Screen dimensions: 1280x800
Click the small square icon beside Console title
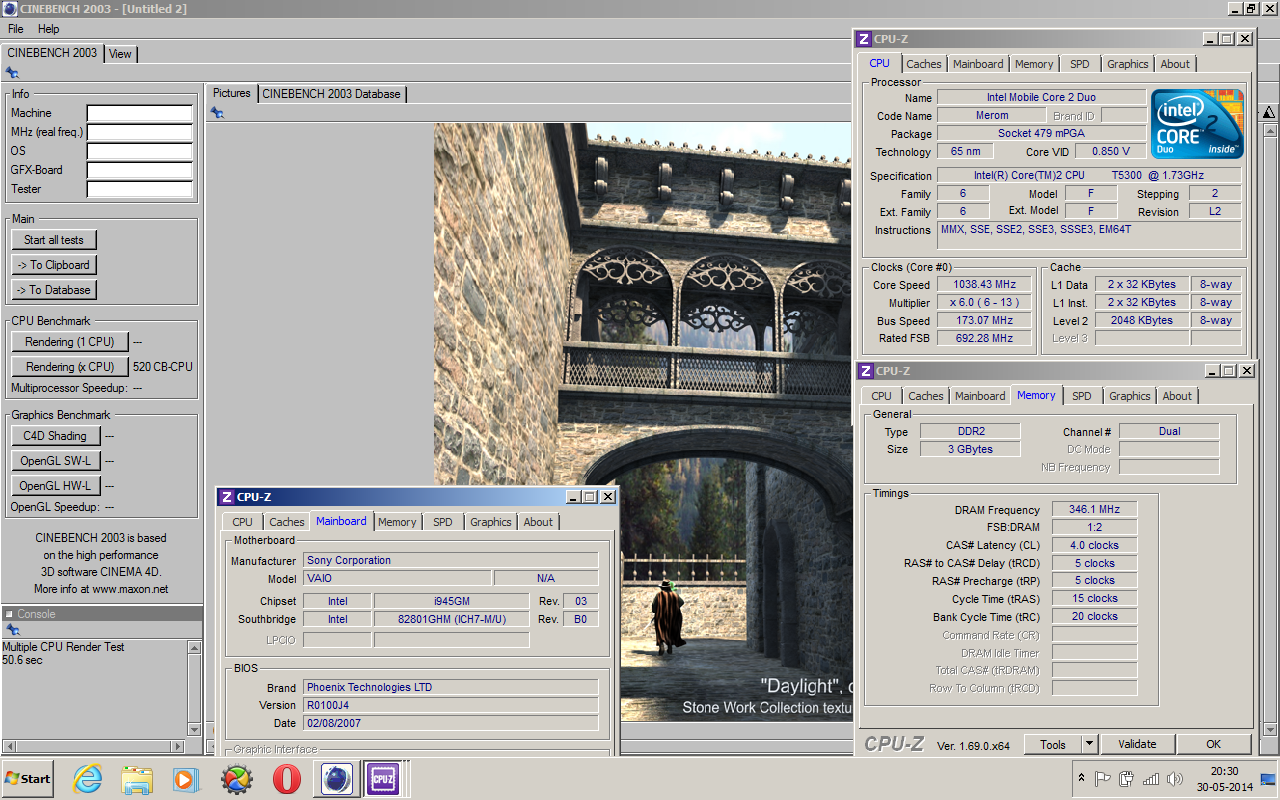coord(9,614)
